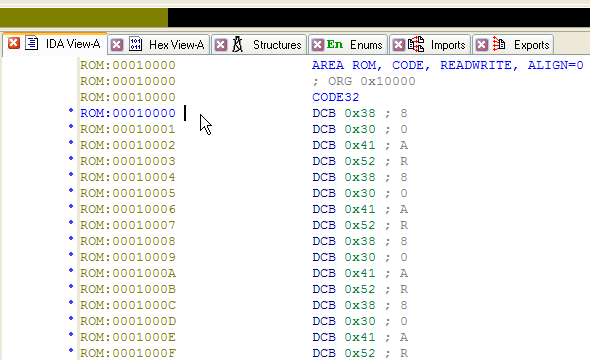Close the Structures tab
Screen dimensions: 590x360
coord(221,45)
